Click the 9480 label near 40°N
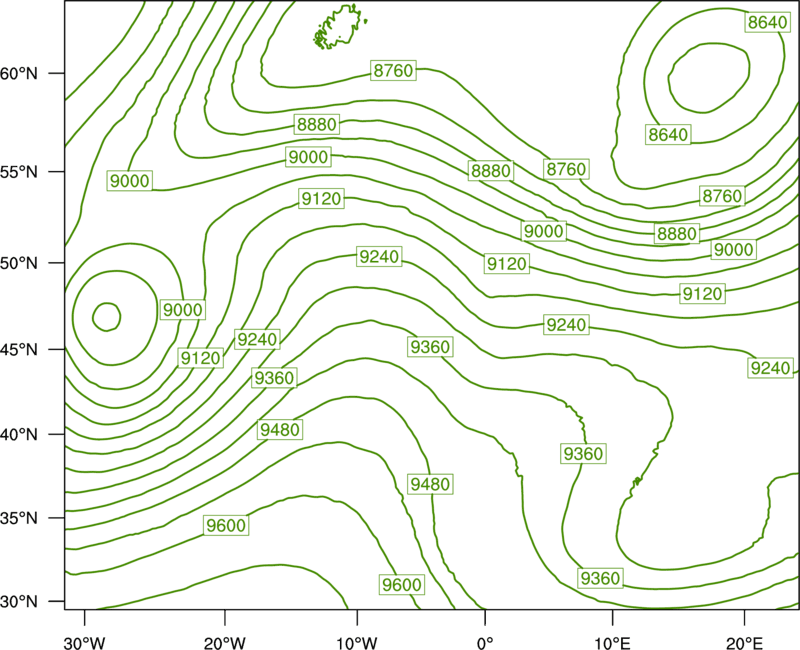 (x=280, y=430)
